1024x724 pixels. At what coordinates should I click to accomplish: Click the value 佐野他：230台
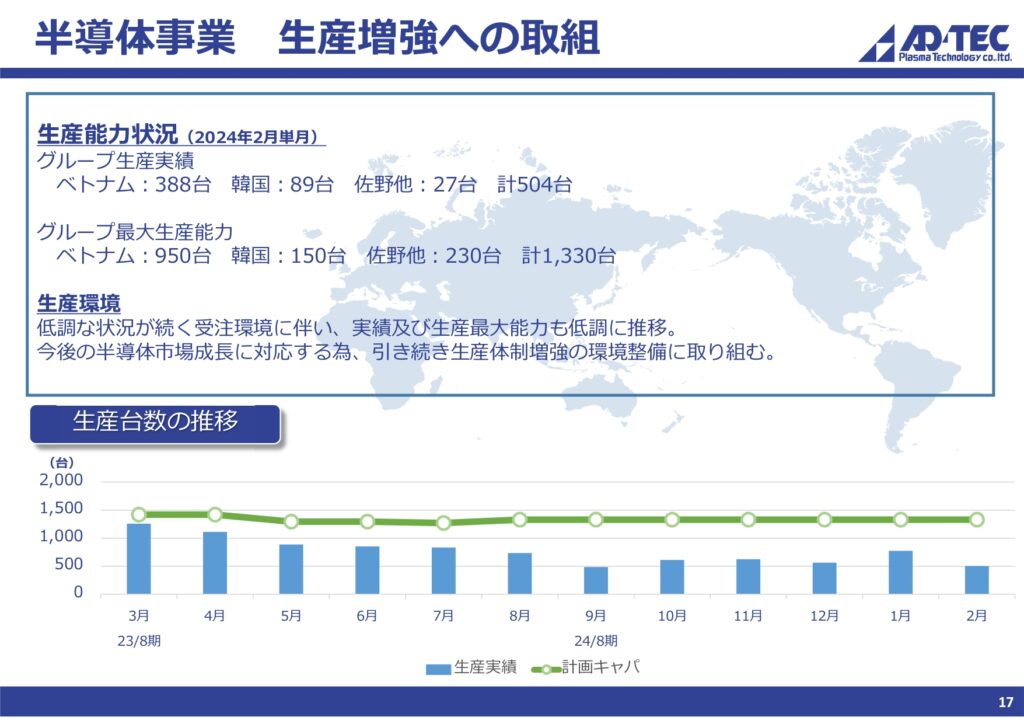(x=434, y=255)
